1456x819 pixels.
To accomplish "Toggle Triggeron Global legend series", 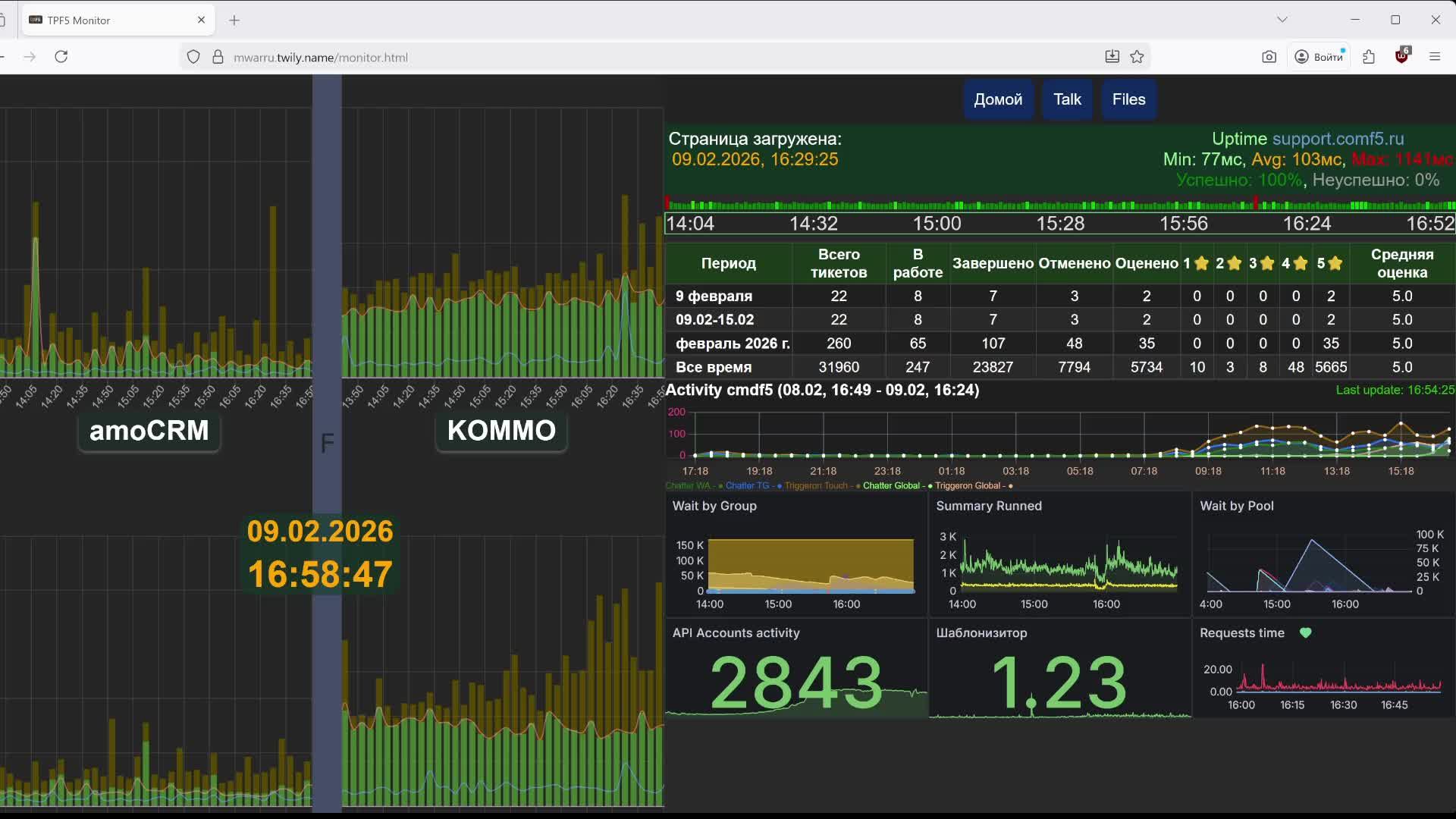I will pyautogui.click(x=968, y=486).
